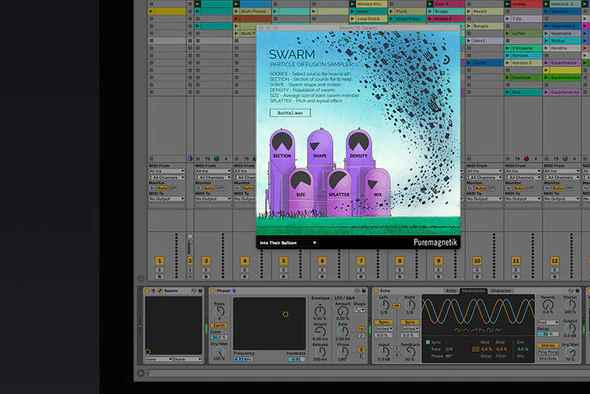The image size is (590, 394).
Task: Click the Phaser LFO Rate knob
Action: click(x=342, y=331)
